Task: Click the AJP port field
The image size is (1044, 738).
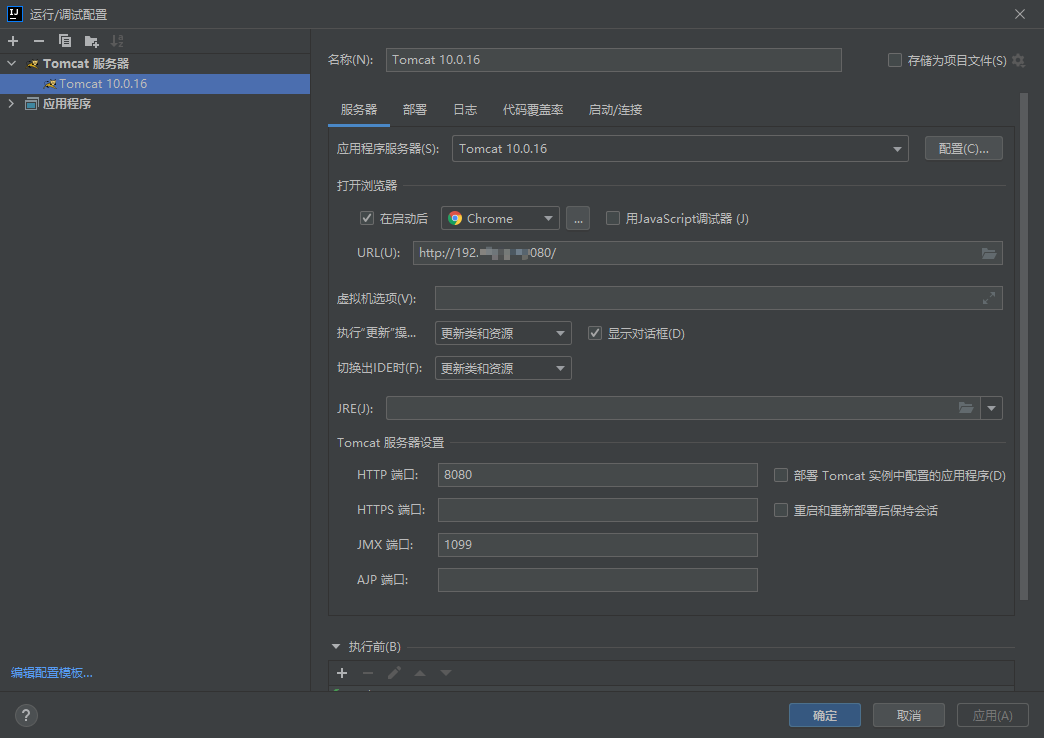Action: (597, 580)
